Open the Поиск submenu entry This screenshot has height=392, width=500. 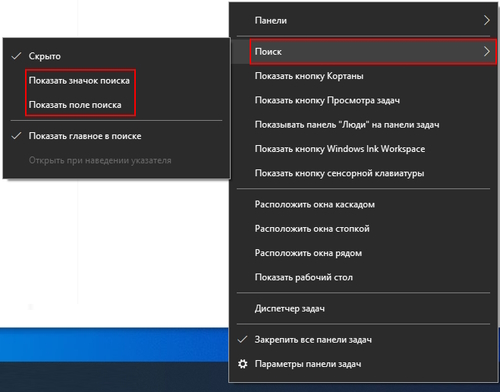363,52
